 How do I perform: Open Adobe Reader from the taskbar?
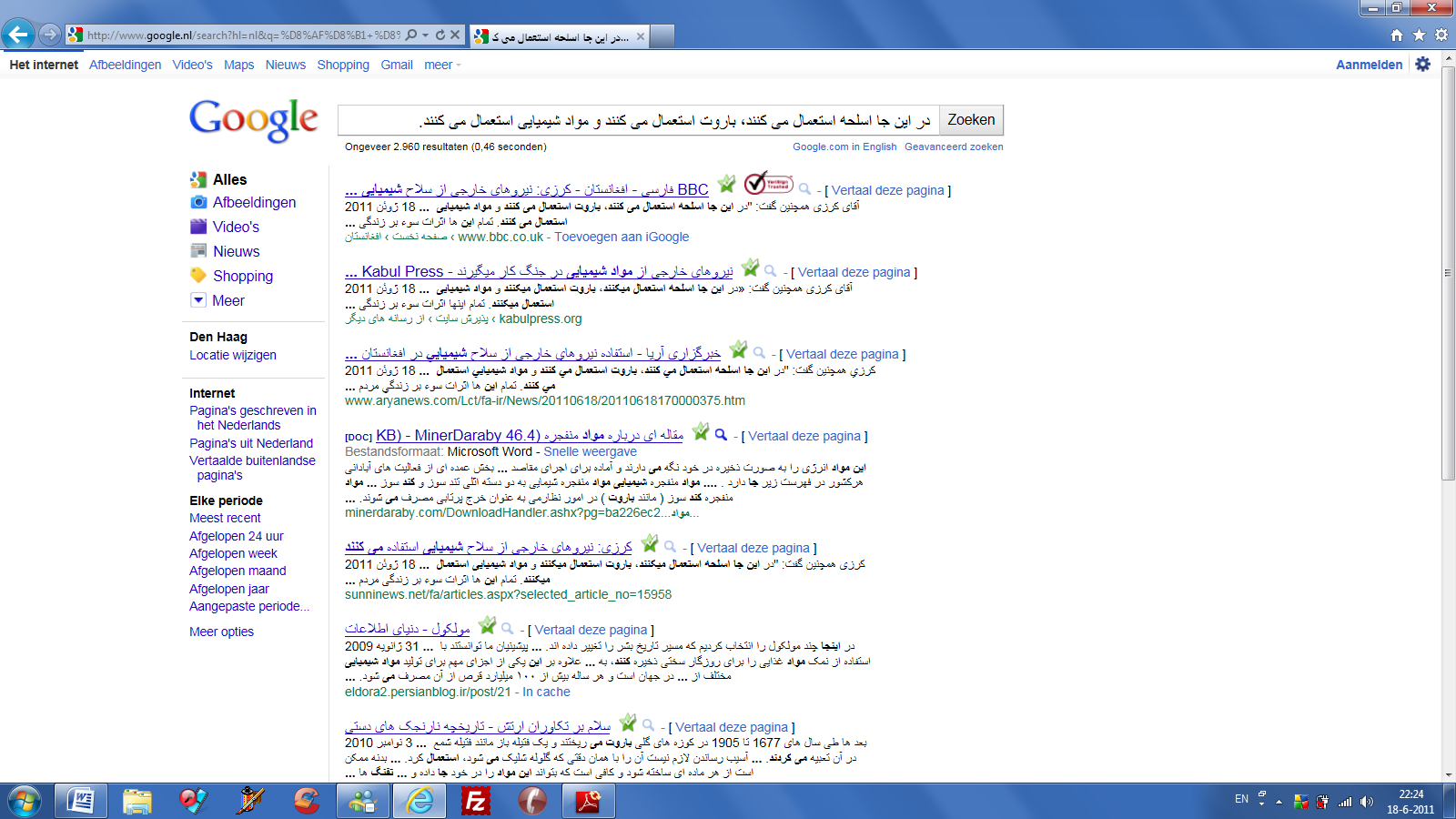589,801
